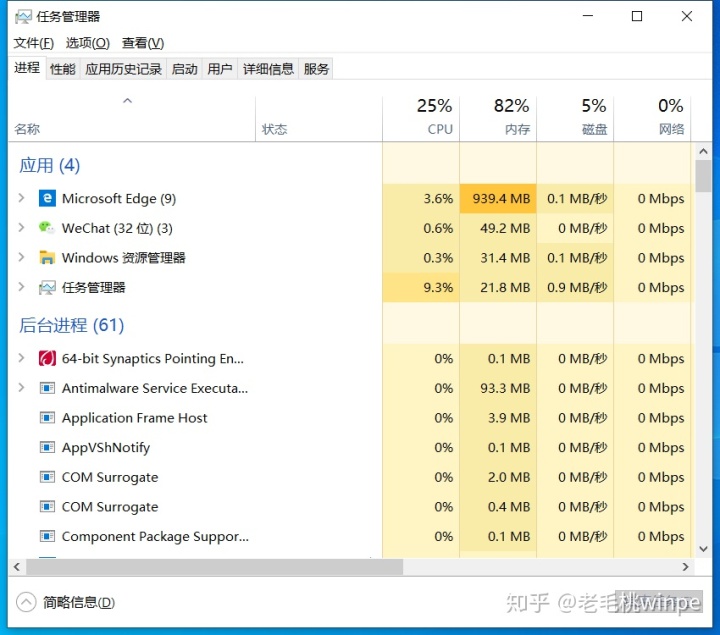Switch to the 服务 tab
Viewport: 720px width, 635px height.
[316, 69]
